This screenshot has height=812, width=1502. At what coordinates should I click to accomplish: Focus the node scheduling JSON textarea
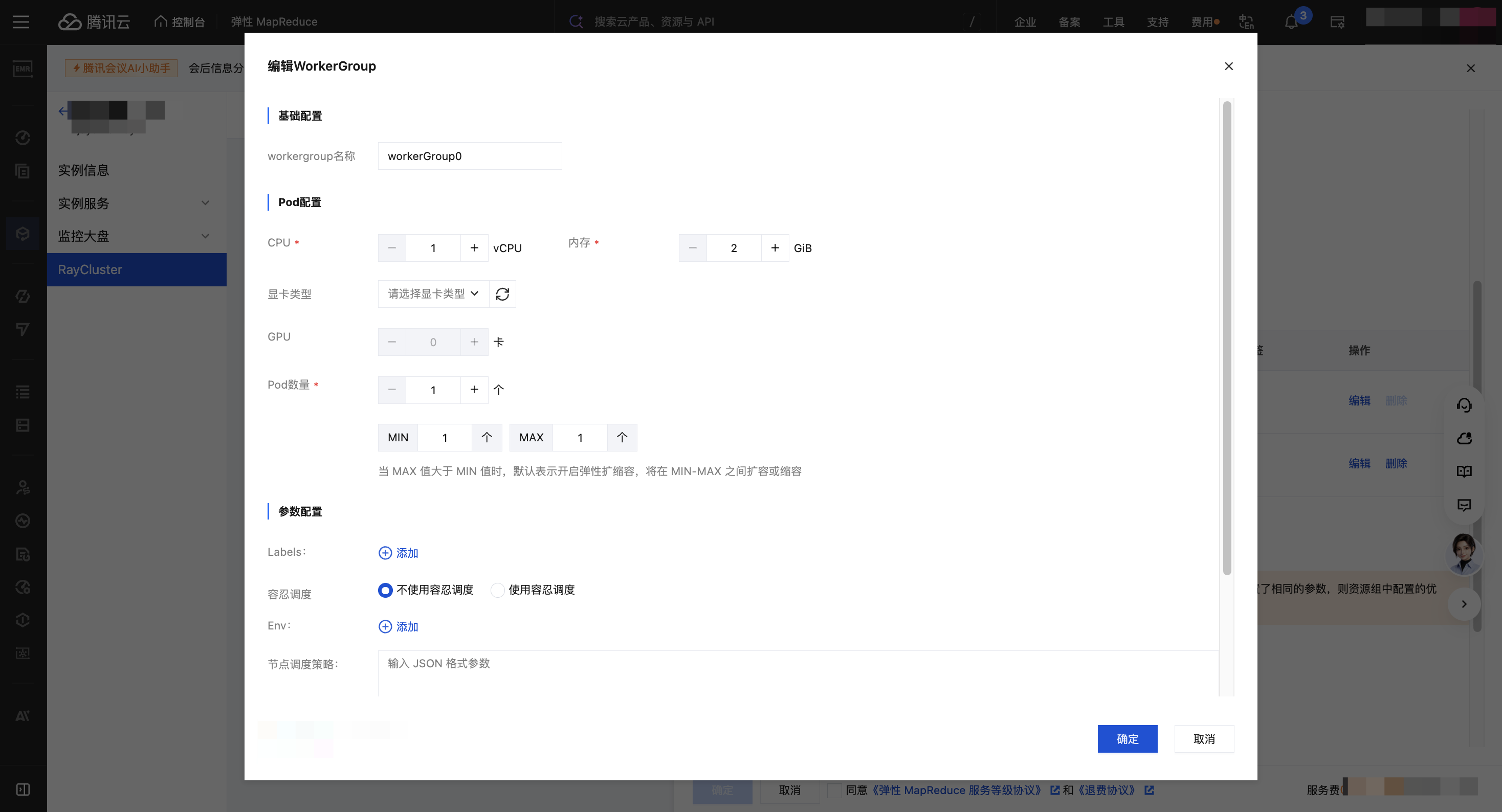(x=798, y=673)
